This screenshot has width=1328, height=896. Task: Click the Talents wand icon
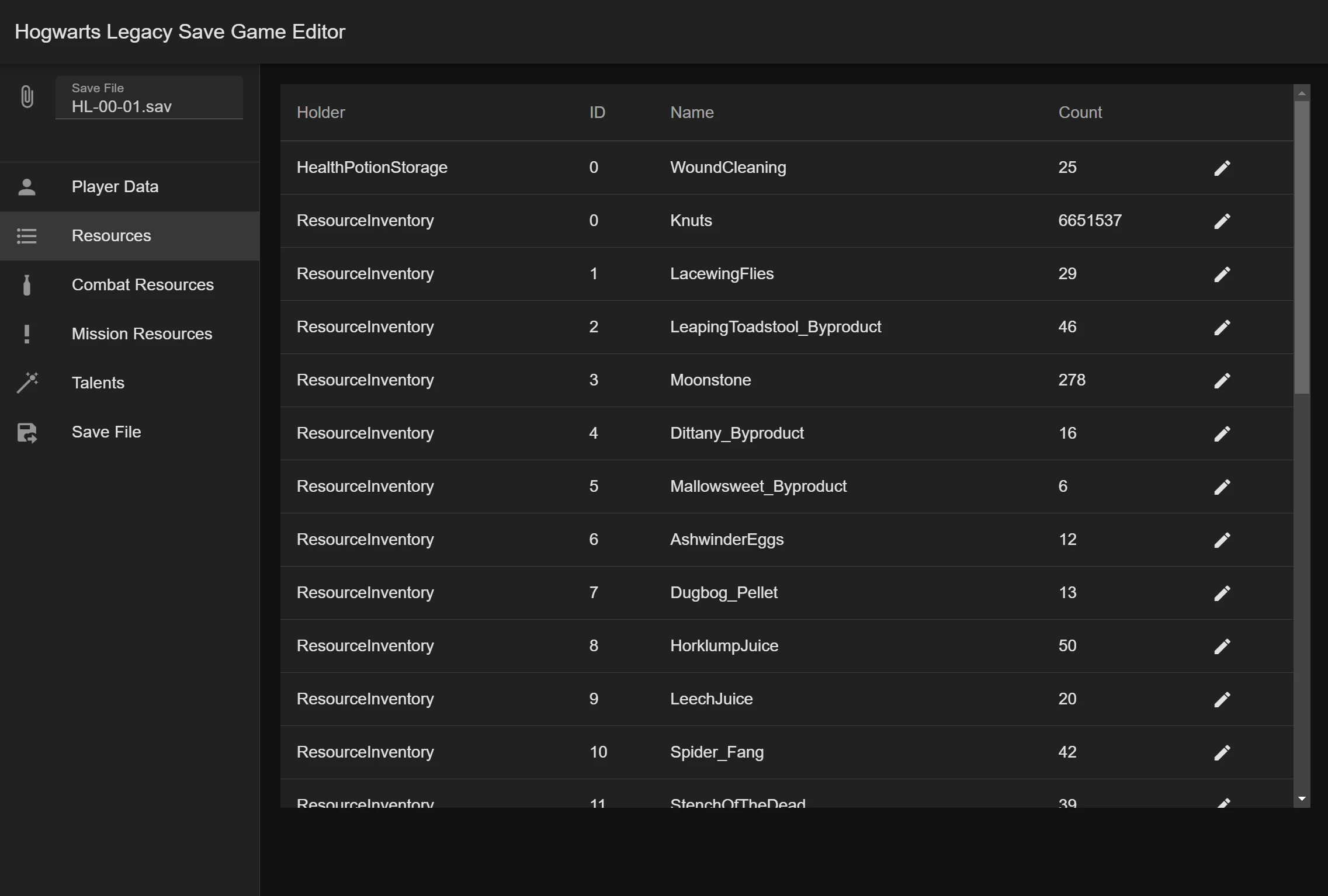click(x=27, y=383)
